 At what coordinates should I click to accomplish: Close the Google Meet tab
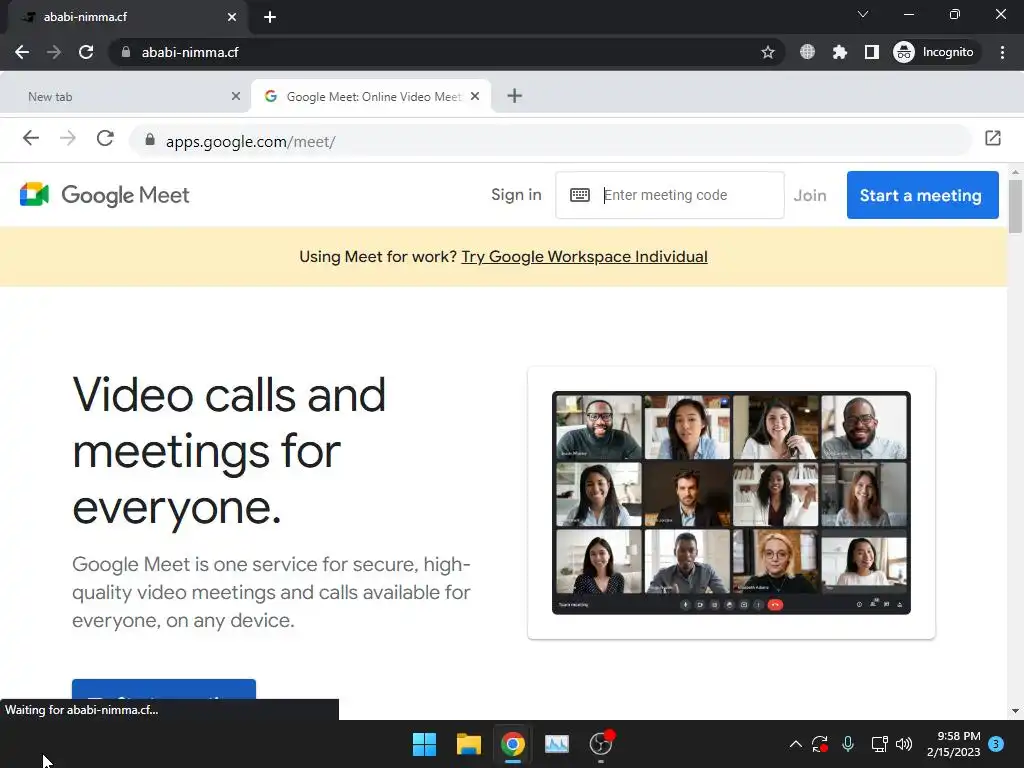point(475,97)
